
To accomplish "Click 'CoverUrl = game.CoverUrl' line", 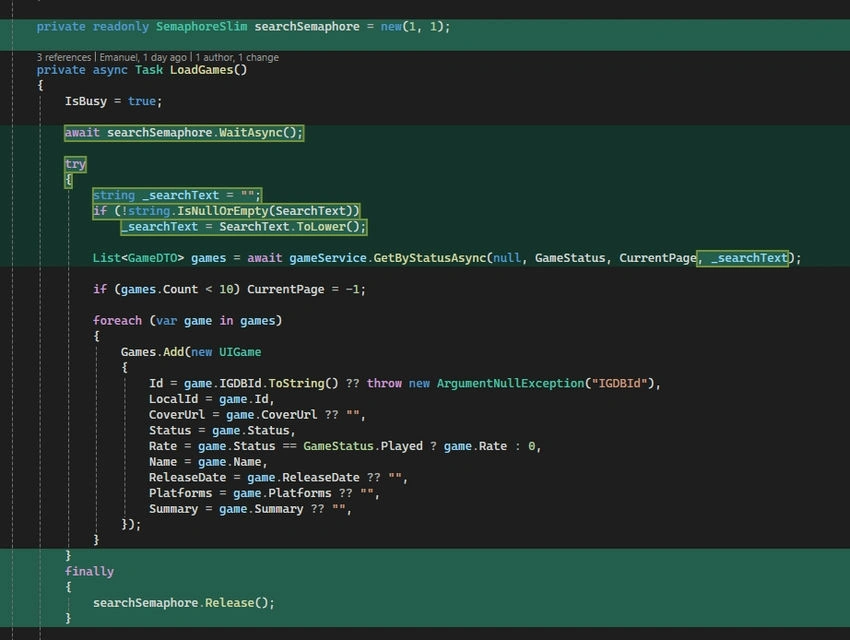I will [x=257, y=415].
